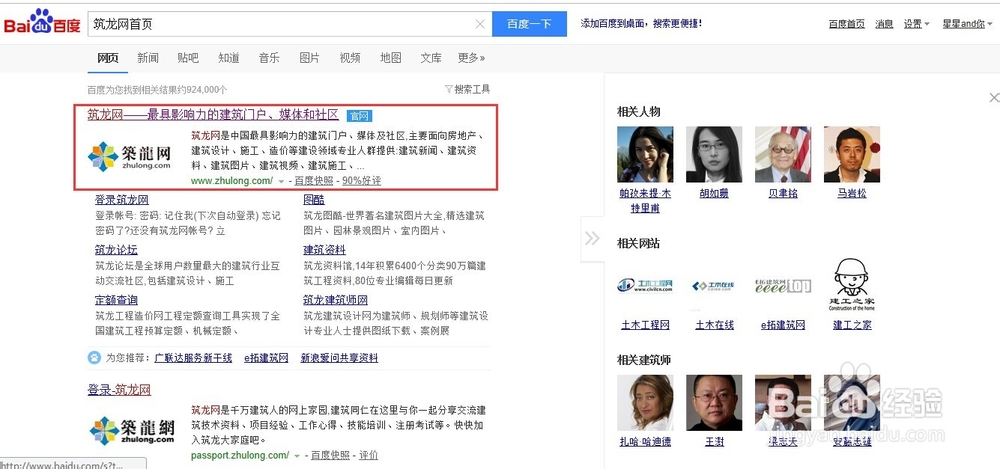
Task: Open 建工之家 site logo
Action: (x=851, y=284)
